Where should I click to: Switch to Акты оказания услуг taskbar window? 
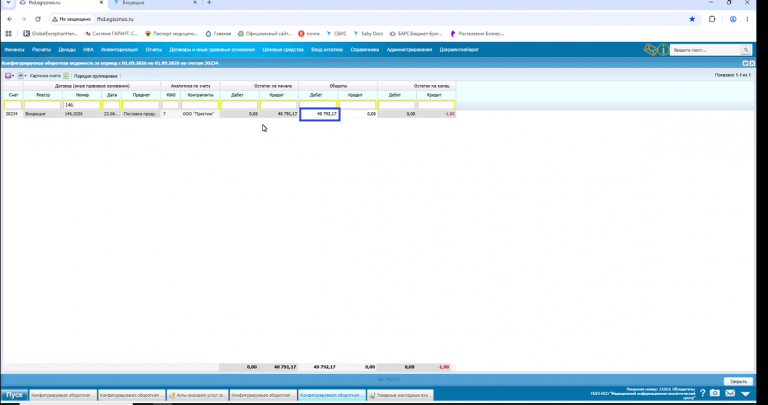point(197,395)
